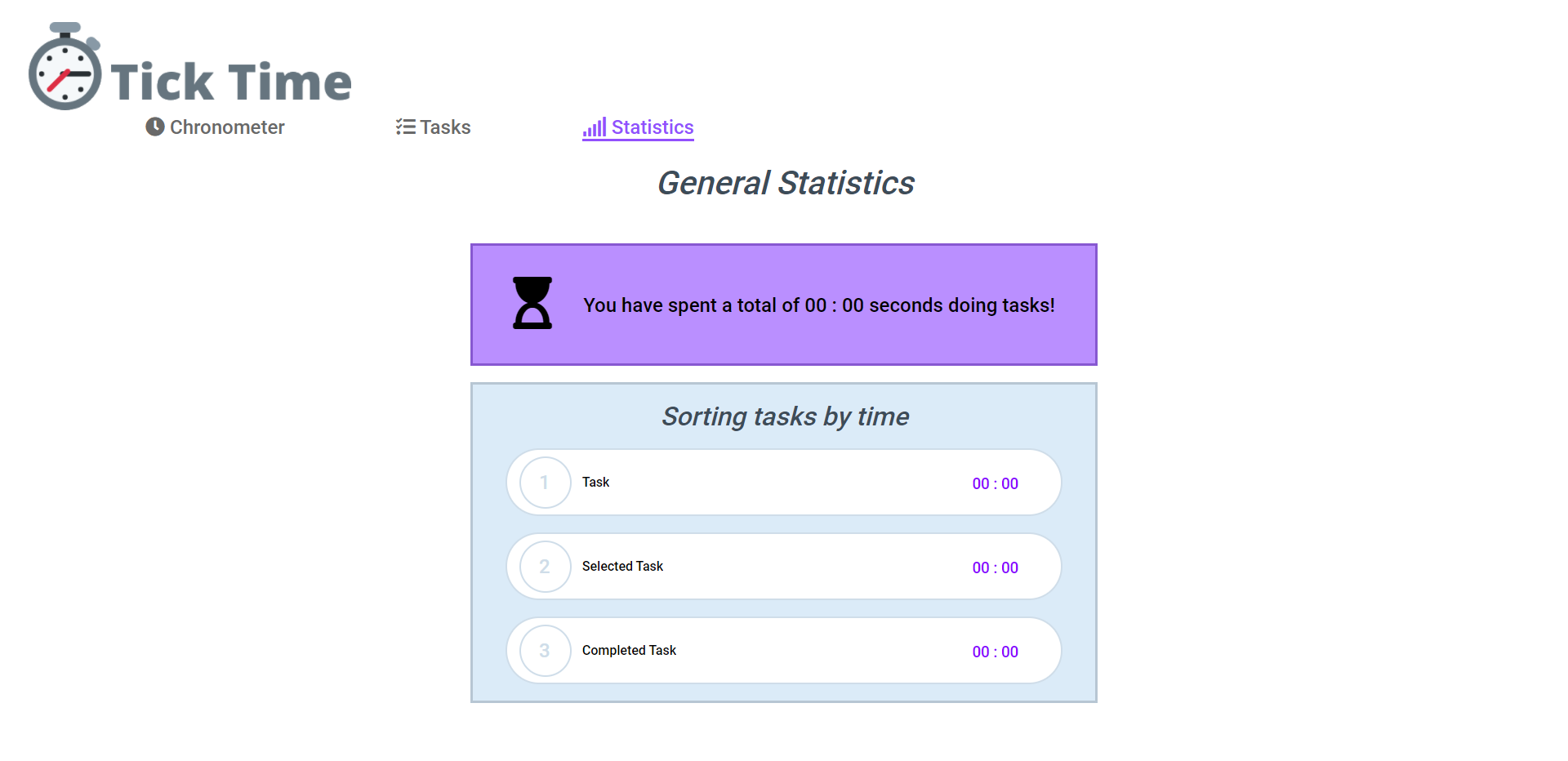Click the circled number 3 beside Completed Task

point(543,650)
